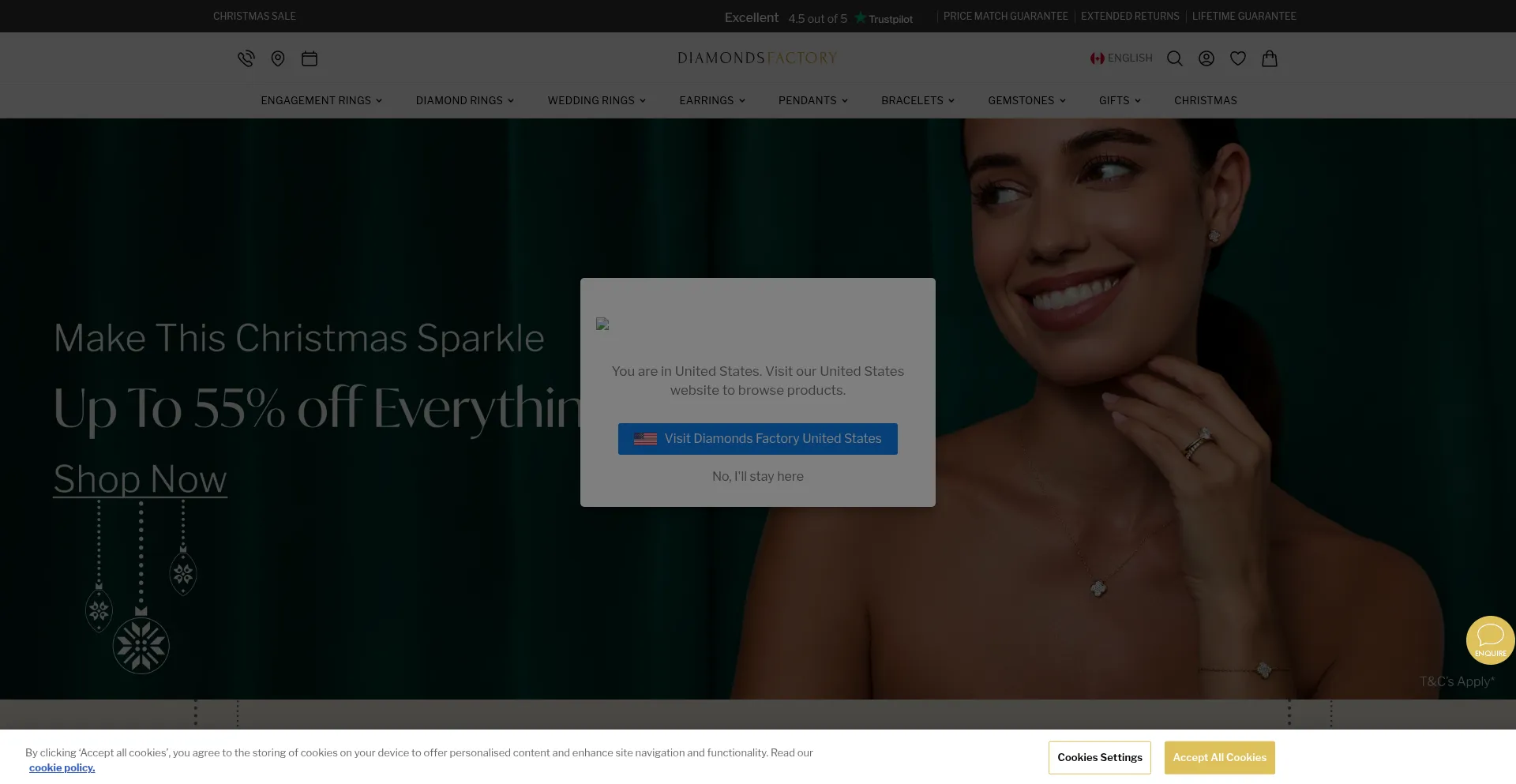Click the Christmas Sale banner link

pyautogui.click(x=254, y=16)
